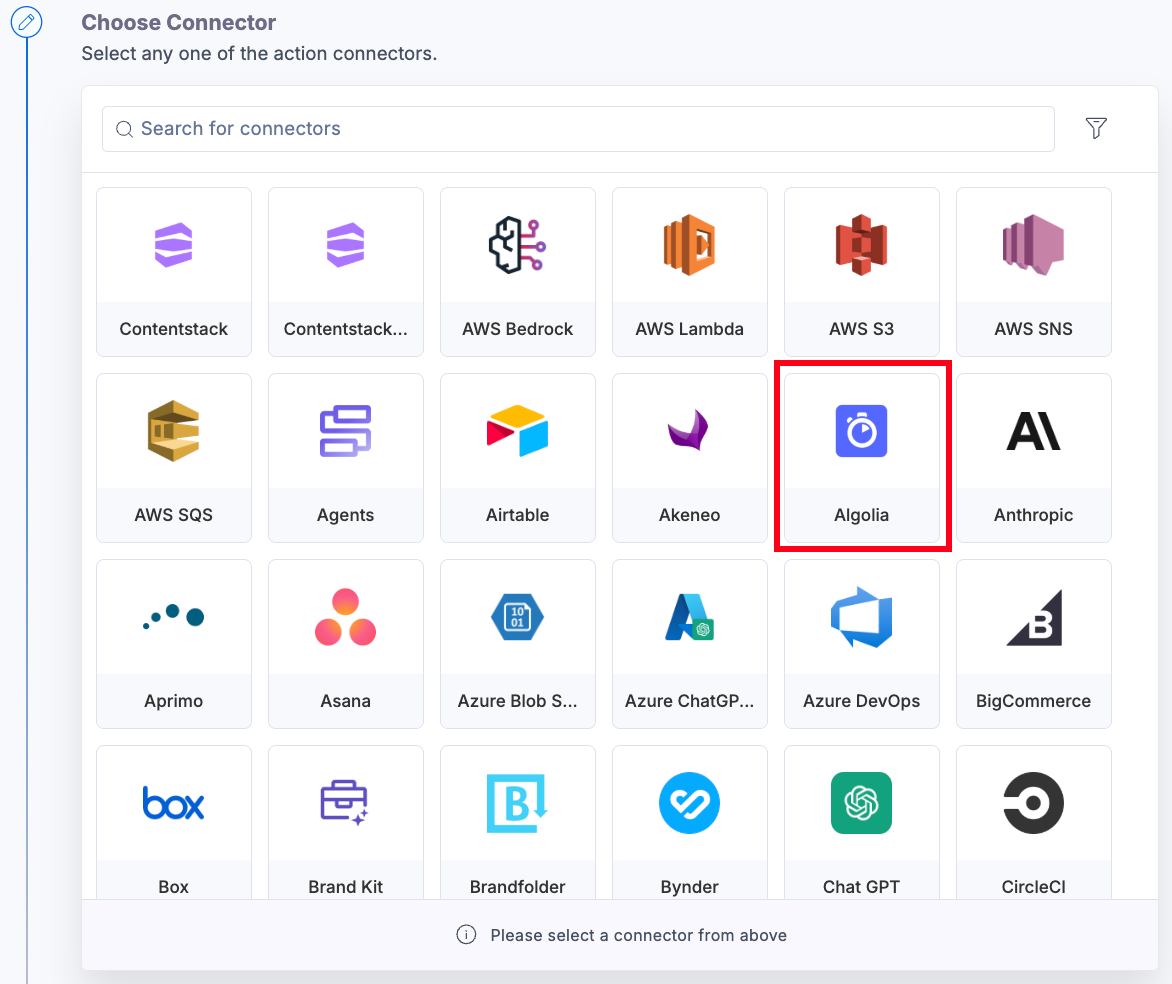Select the Anthropic connector
This screenshot has height=984, width=1172.
pyautogui.click(x=1033, y=458)
